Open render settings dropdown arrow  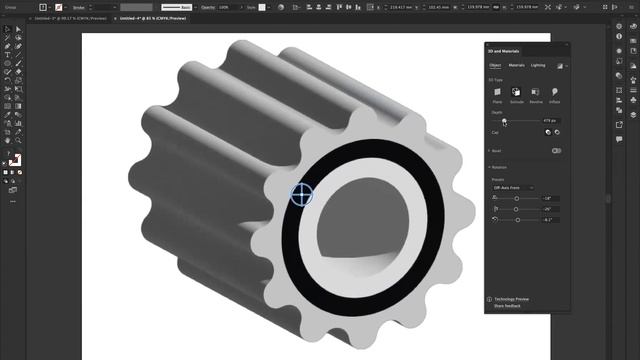[x=567, y=66]
